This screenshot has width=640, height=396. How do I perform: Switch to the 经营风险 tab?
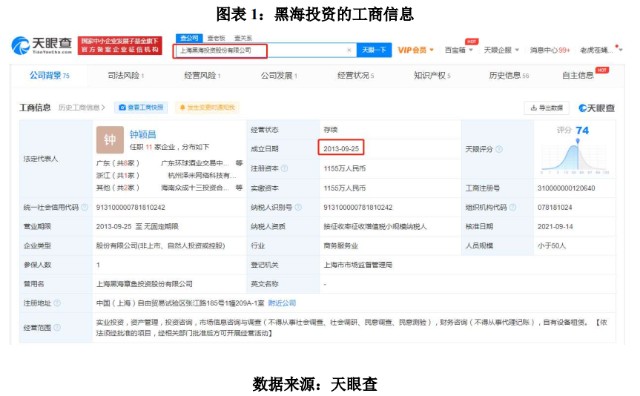click(202, 76)
